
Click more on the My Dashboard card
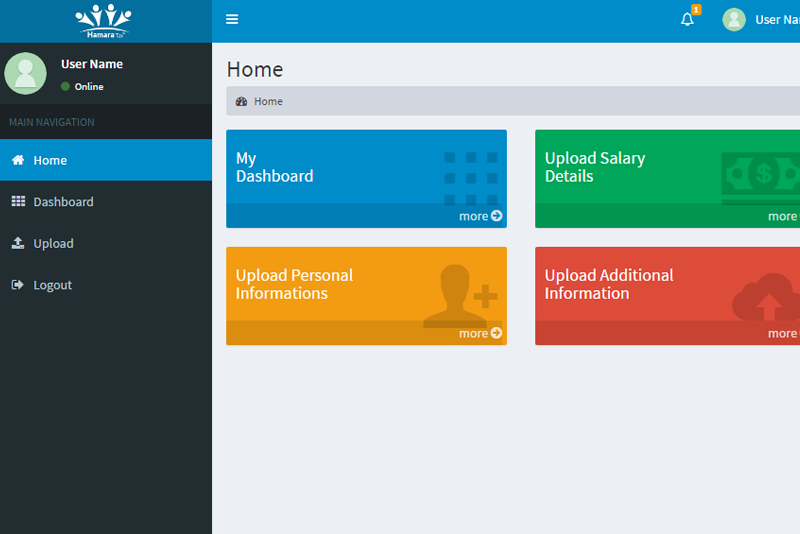480,216
